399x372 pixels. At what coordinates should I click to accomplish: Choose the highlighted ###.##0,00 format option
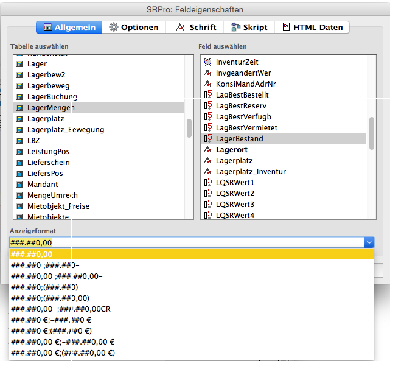(x=192, y=254)
